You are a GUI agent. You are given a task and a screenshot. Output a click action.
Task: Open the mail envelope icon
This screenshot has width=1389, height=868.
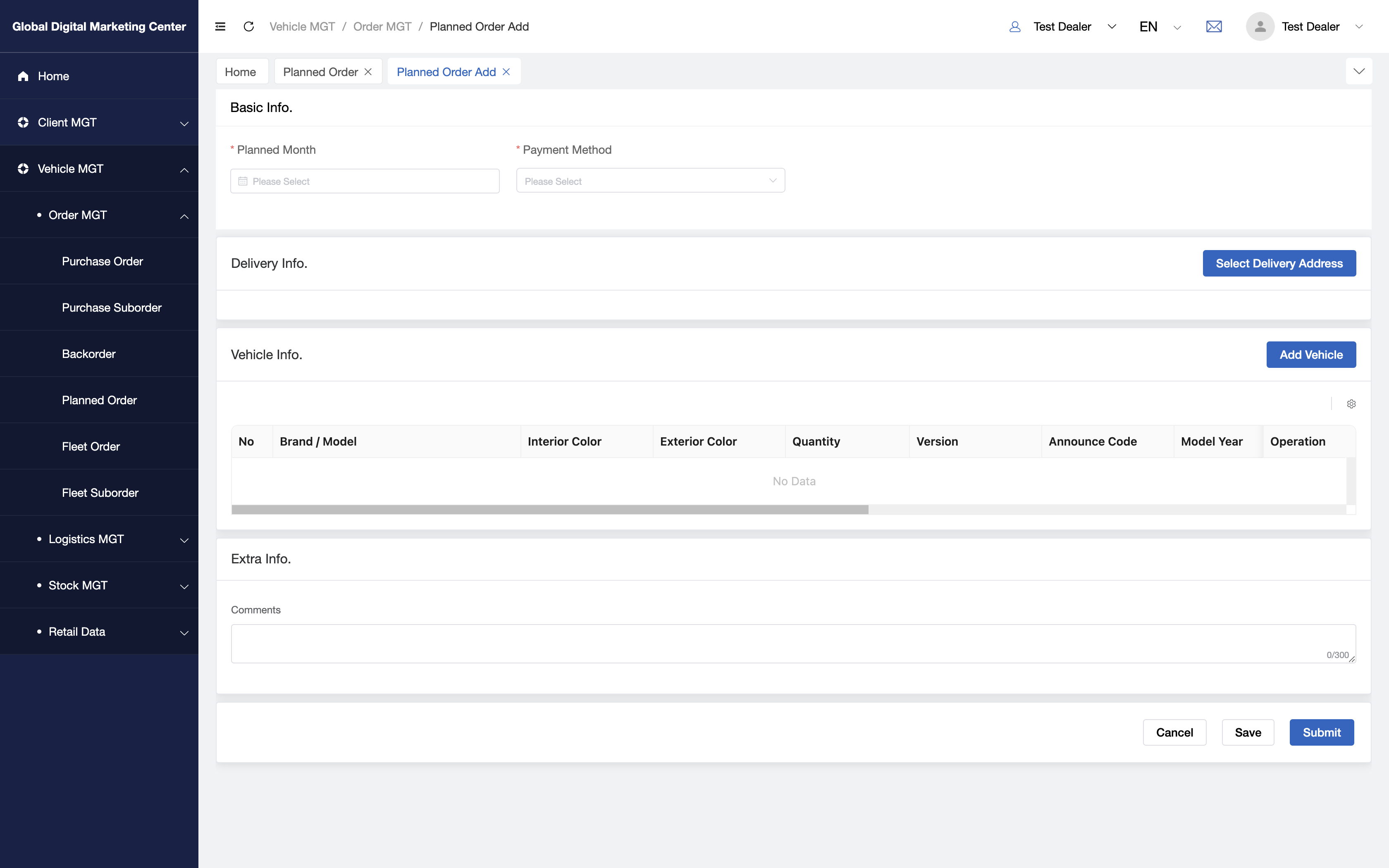[1214, 26]
